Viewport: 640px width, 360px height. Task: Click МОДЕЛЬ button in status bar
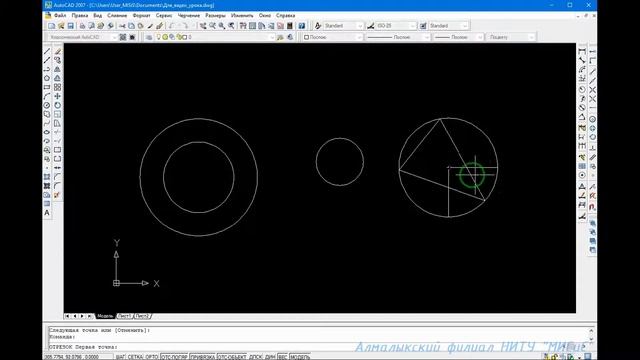tap(300, 357)
